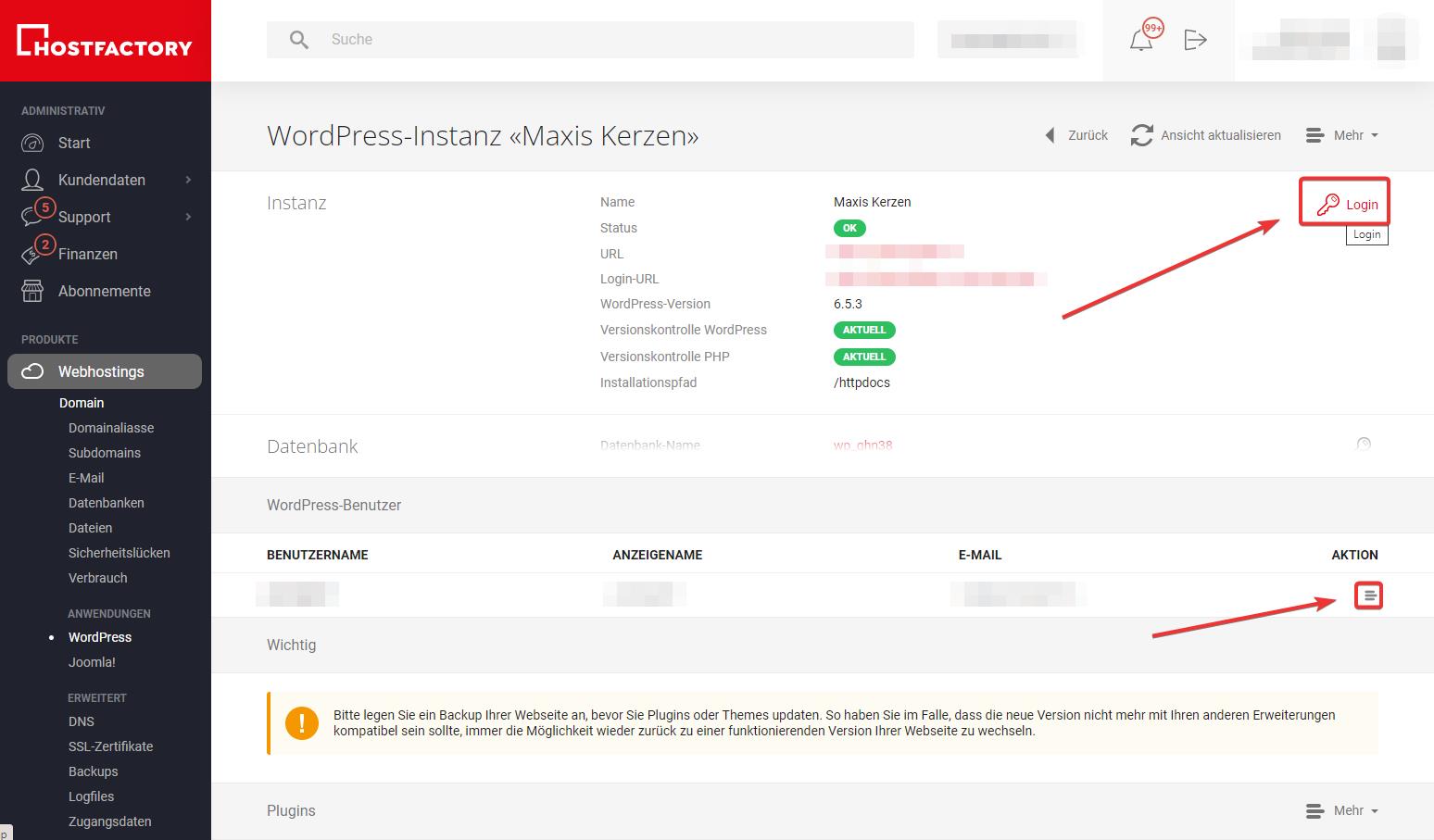Open notifications bell with 99+ badge
This screenshot has width=1434, height=840.
click(1145, 37)
